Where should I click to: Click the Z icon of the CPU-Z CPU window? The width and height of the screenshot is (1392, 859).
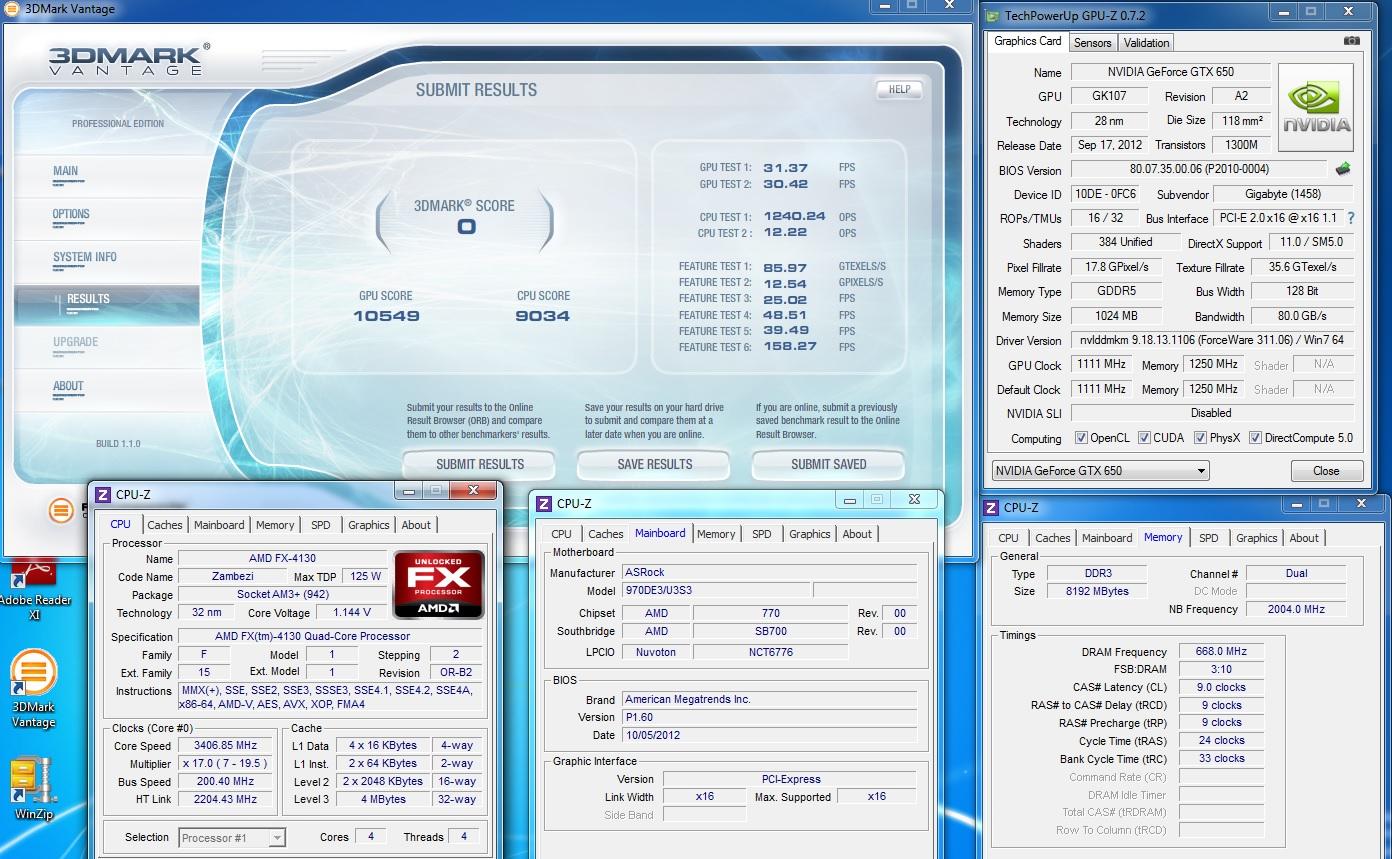point(102,494)
